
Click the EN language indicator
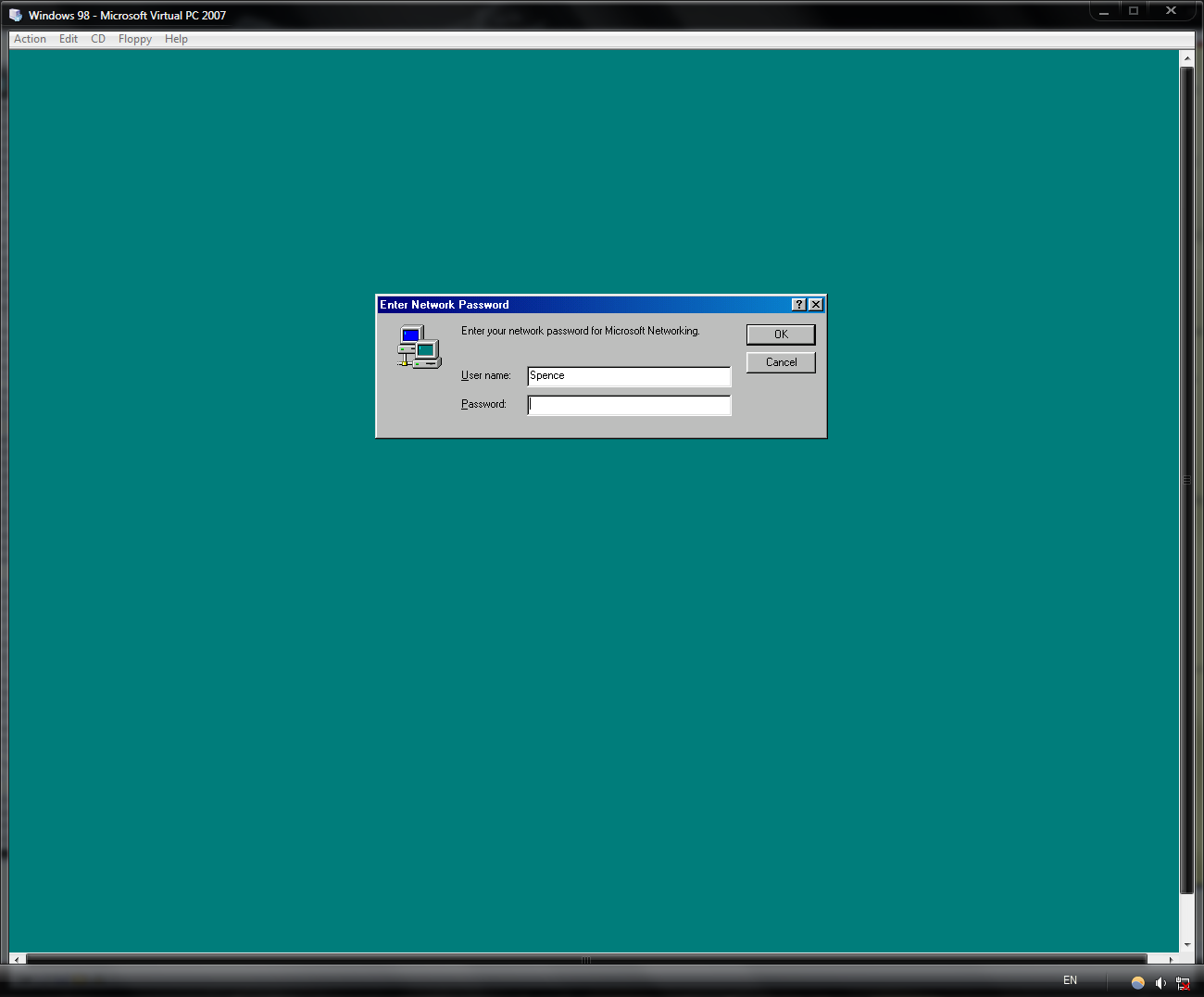pos(1071,980)
